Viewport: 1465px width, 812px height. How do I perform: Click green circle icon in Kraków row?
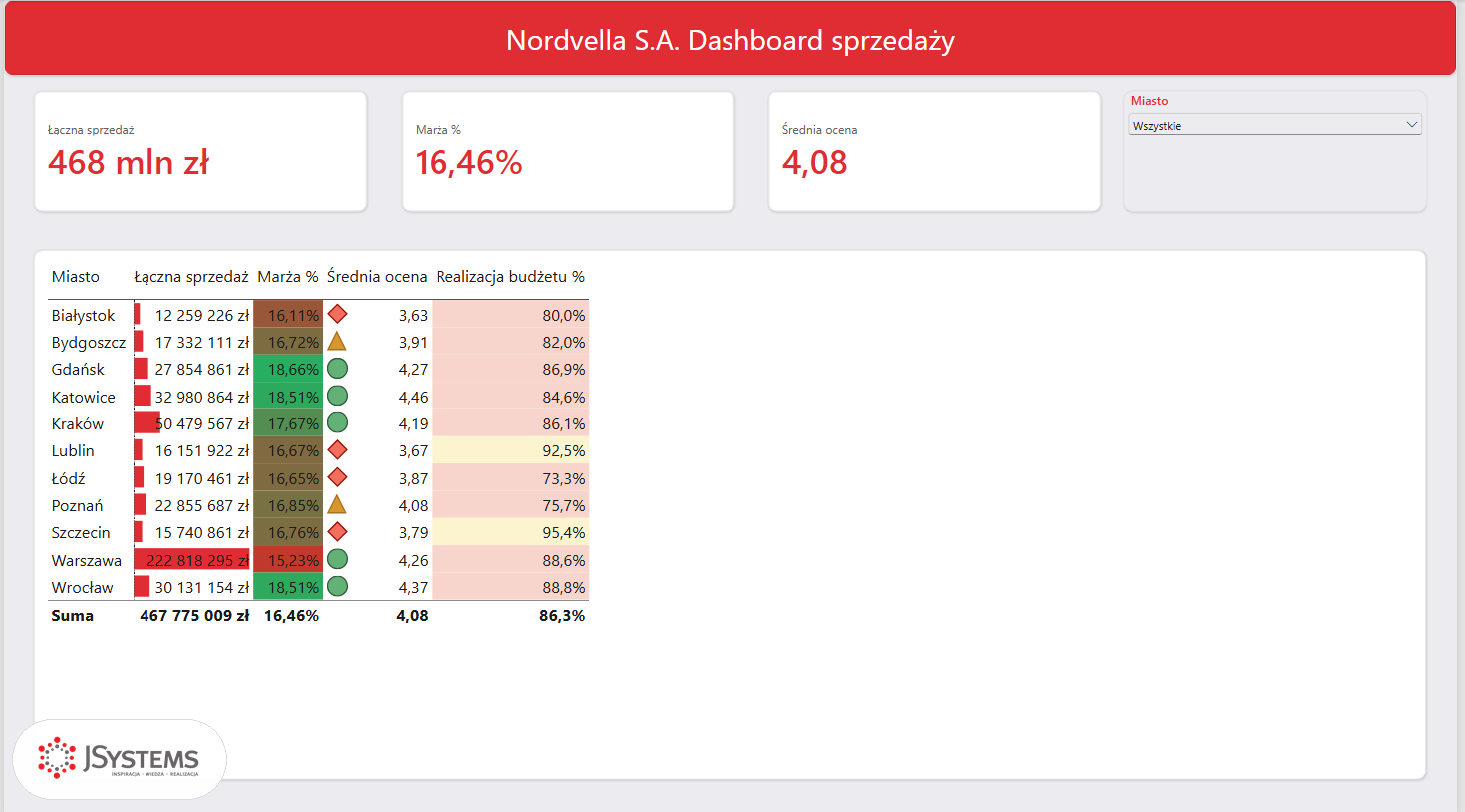[338, 423]
